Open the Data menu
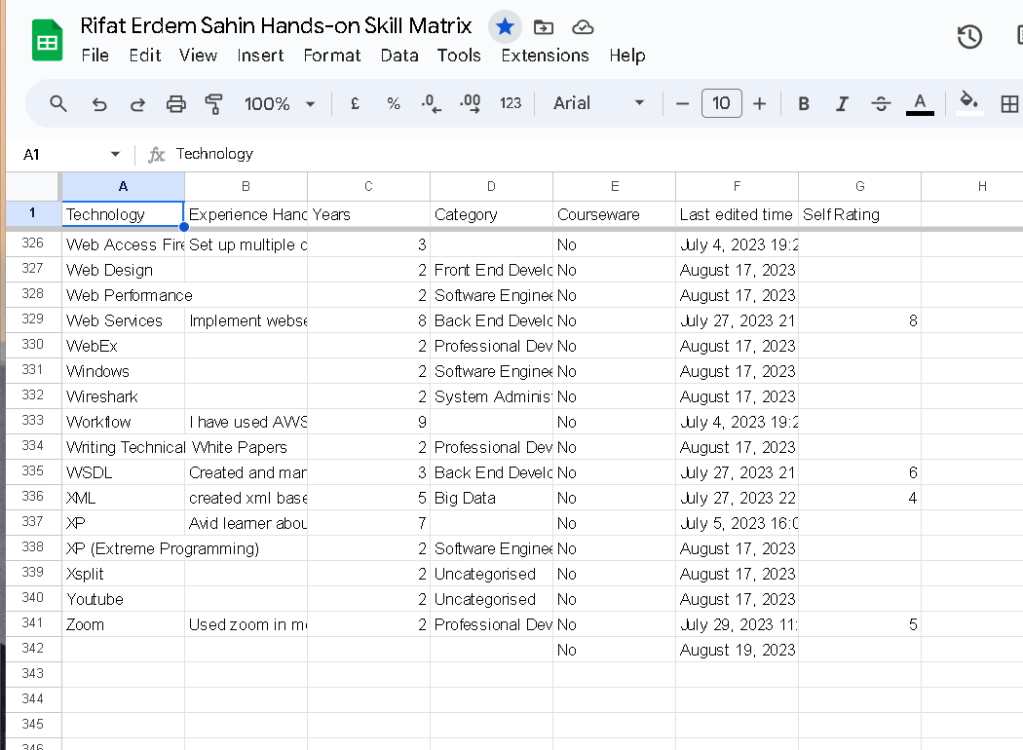This screenshot has width=1023, height=750. (399, 55)
